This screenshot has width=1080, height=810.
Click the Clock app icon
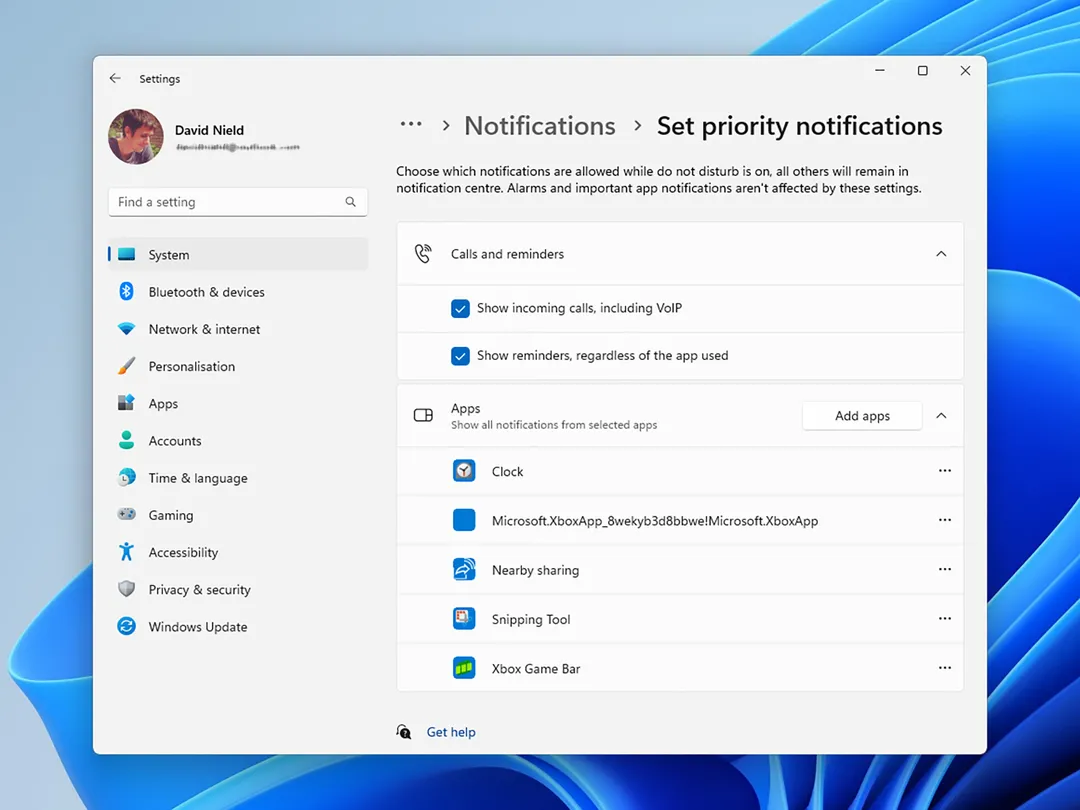464,471
